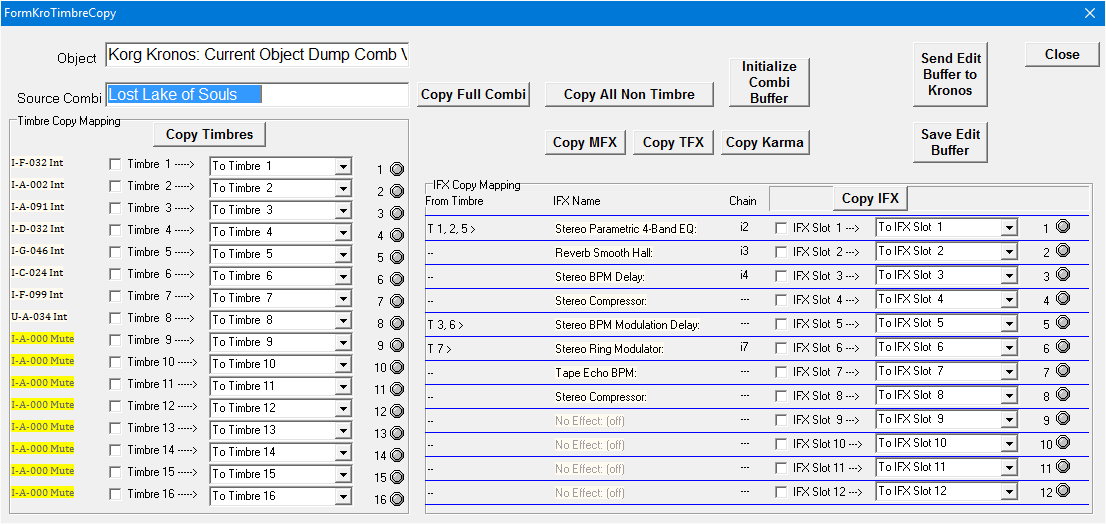The image size is (1106, 524).
Task: Click the round indicator beside Timbre 4
Action: point(397,235)
